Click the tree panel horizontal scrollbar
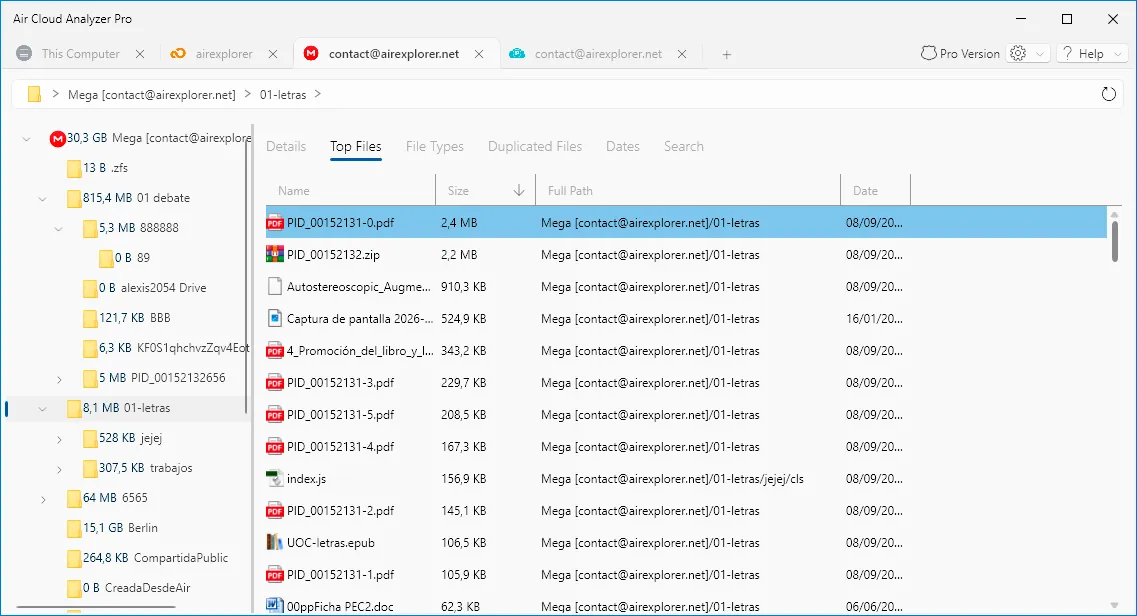Viewport: 1137px width, 616px height. [x=96, y=607]
